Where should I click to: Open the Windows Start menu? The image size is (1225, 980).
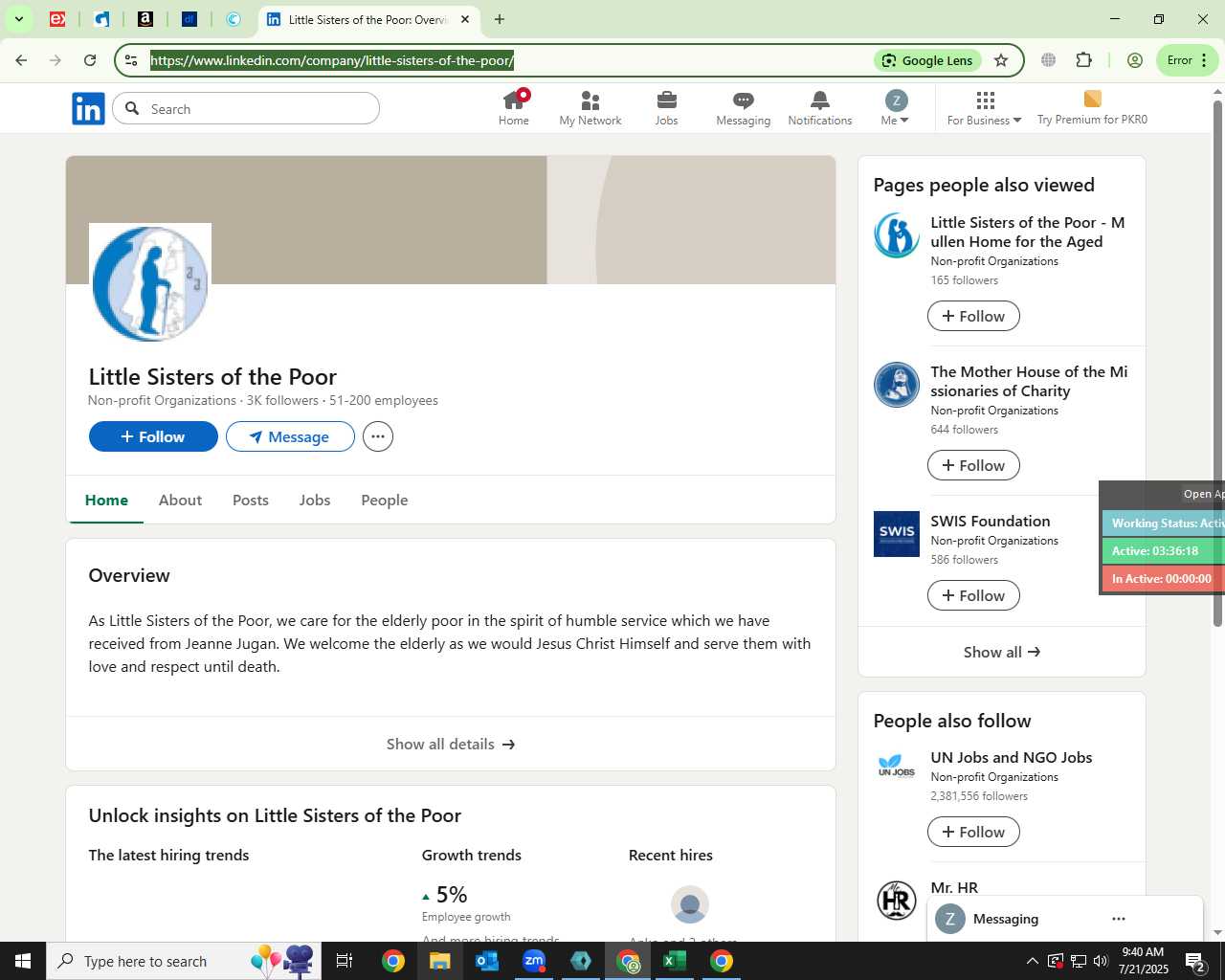point(23,961)
